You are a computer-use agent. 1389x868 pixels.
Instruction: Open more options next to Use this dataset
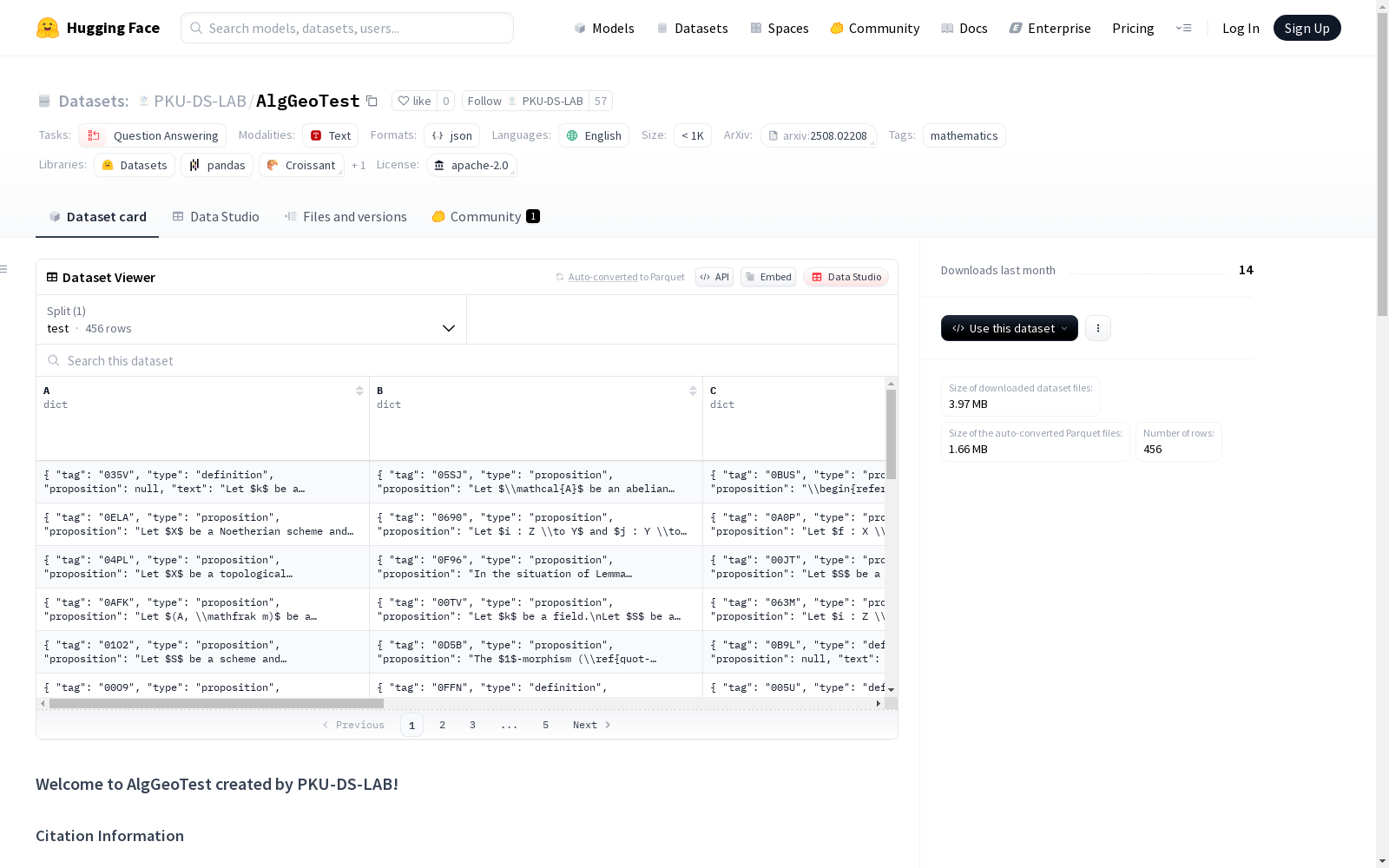[x=1098, y=328]
